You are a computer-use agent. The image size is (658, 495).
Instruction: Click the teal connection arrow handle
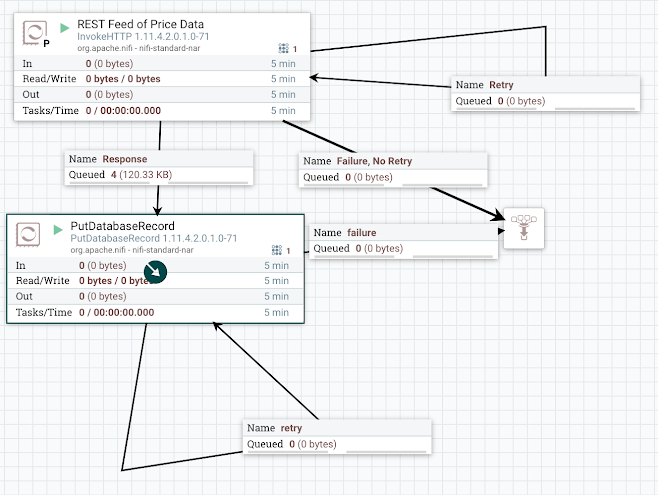[155, 271]
